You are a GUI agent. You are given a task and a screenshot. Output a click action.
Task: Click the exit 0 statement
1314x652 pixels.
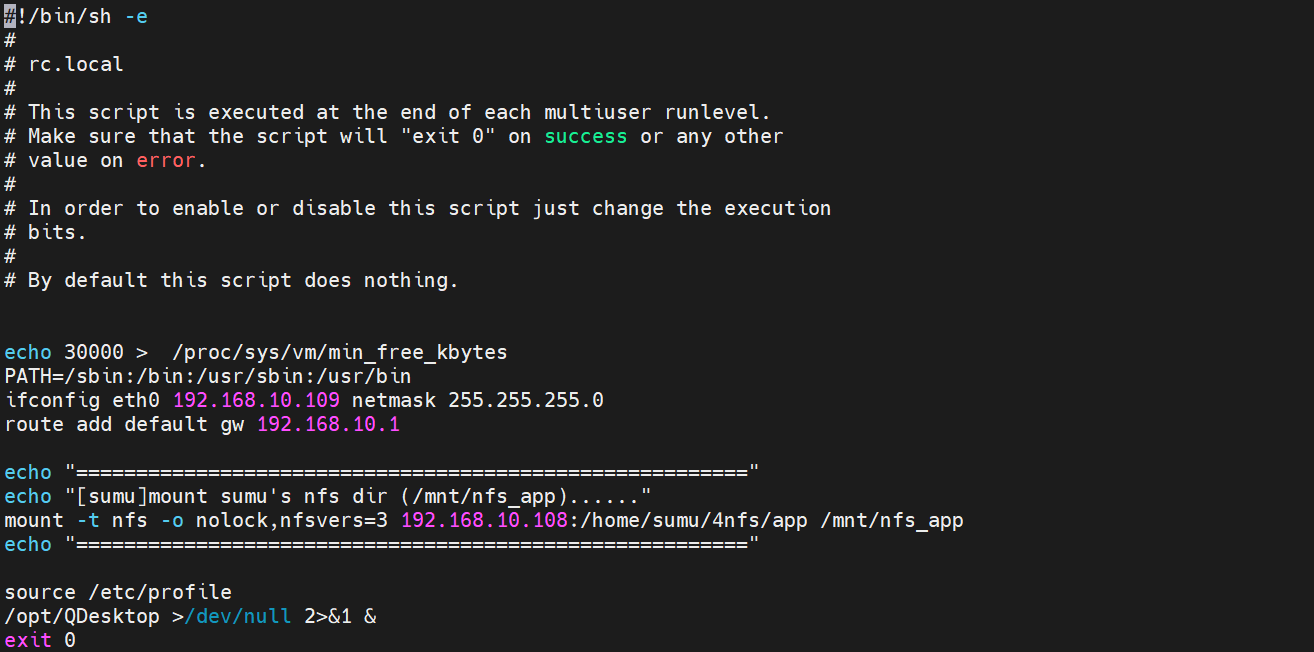point(40,640)
